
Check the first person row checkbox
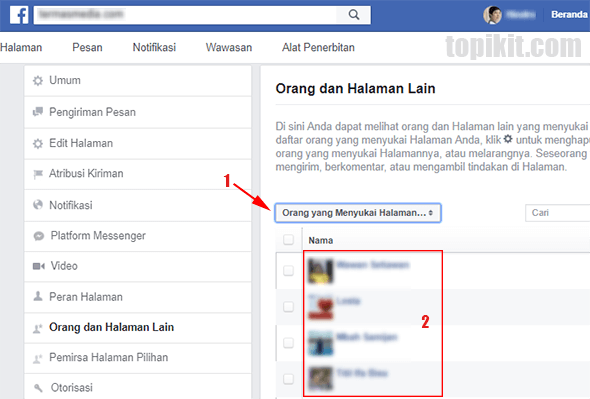pos(289,271)
